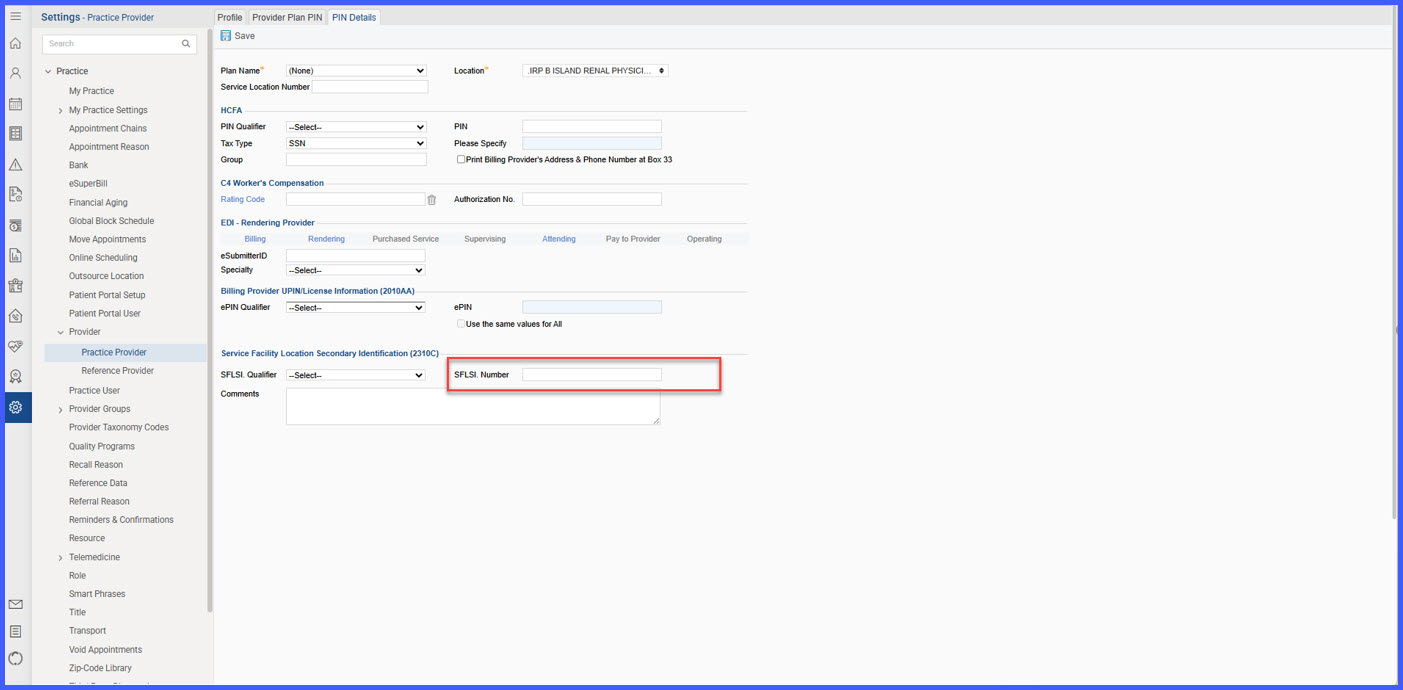The image size is (1403, 690).
Task: Open the Specialty dropdown
Action: tap(356, 270)
